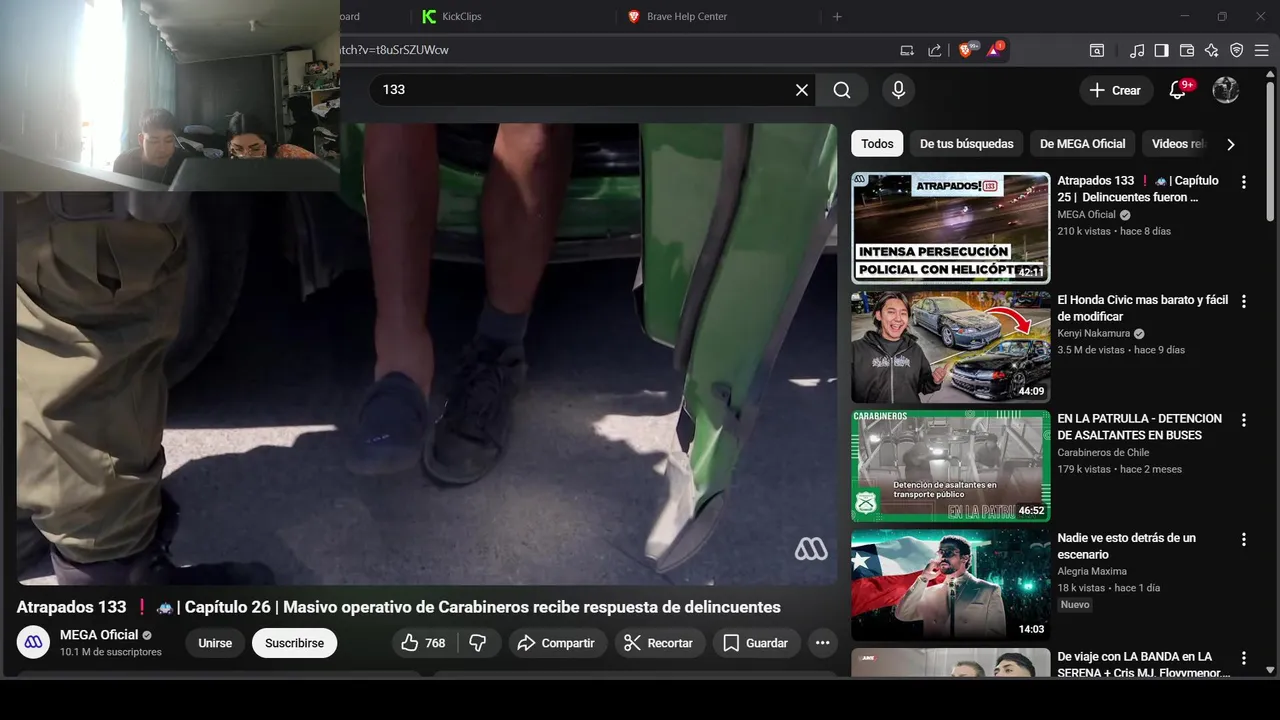
Task: Click the YouTube search magnifier button
Action: (x=842, y=90)
